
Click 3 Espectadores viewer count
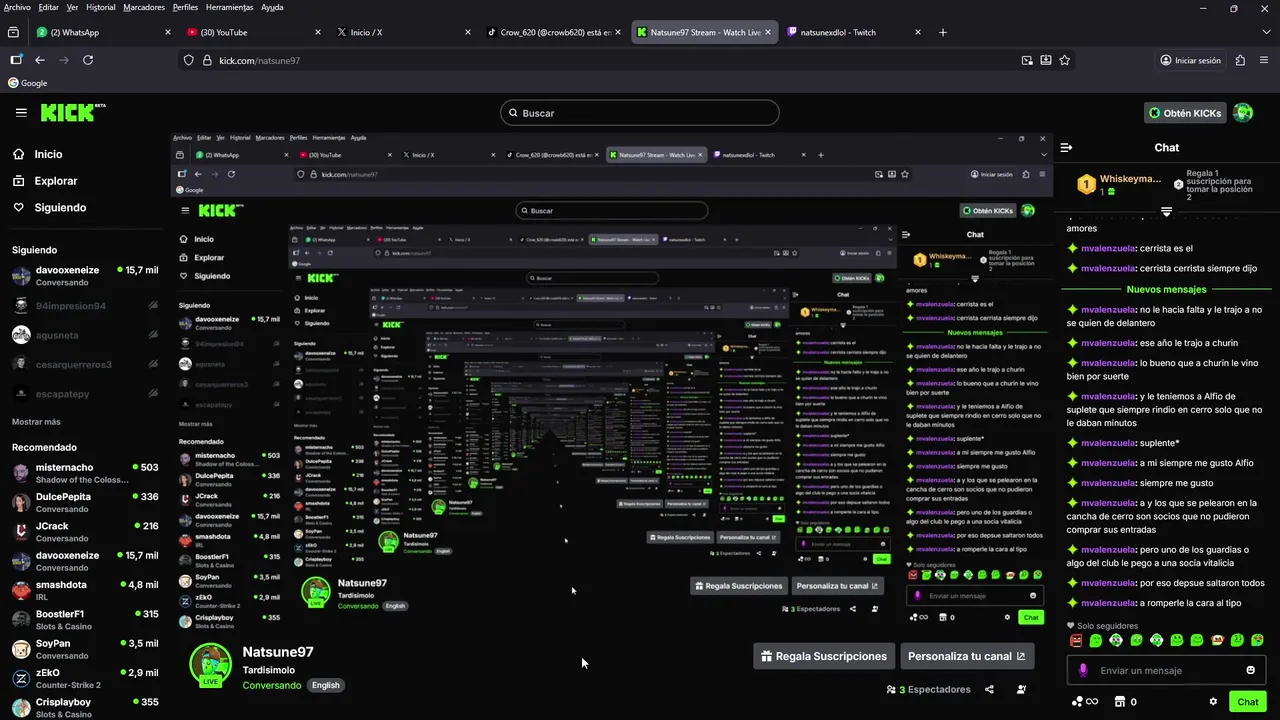929,689
